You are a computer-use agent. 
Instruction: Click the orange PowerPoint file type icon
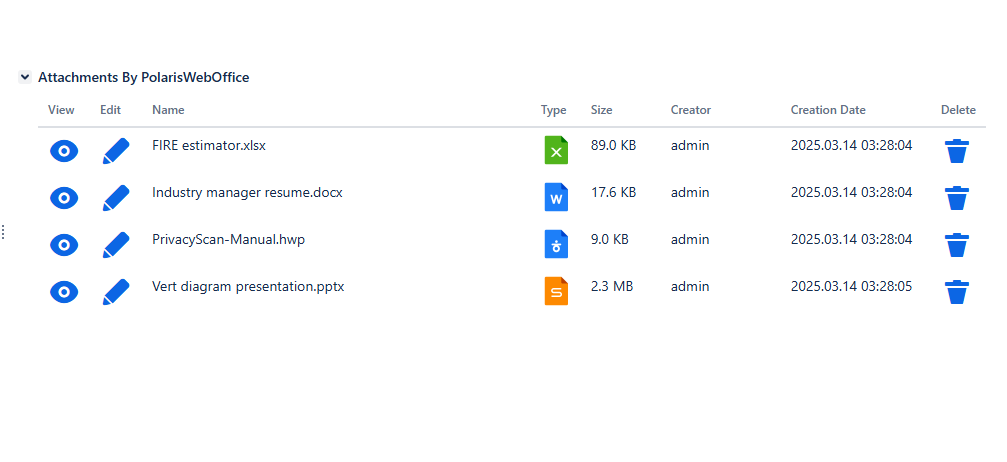pos(556,291)
